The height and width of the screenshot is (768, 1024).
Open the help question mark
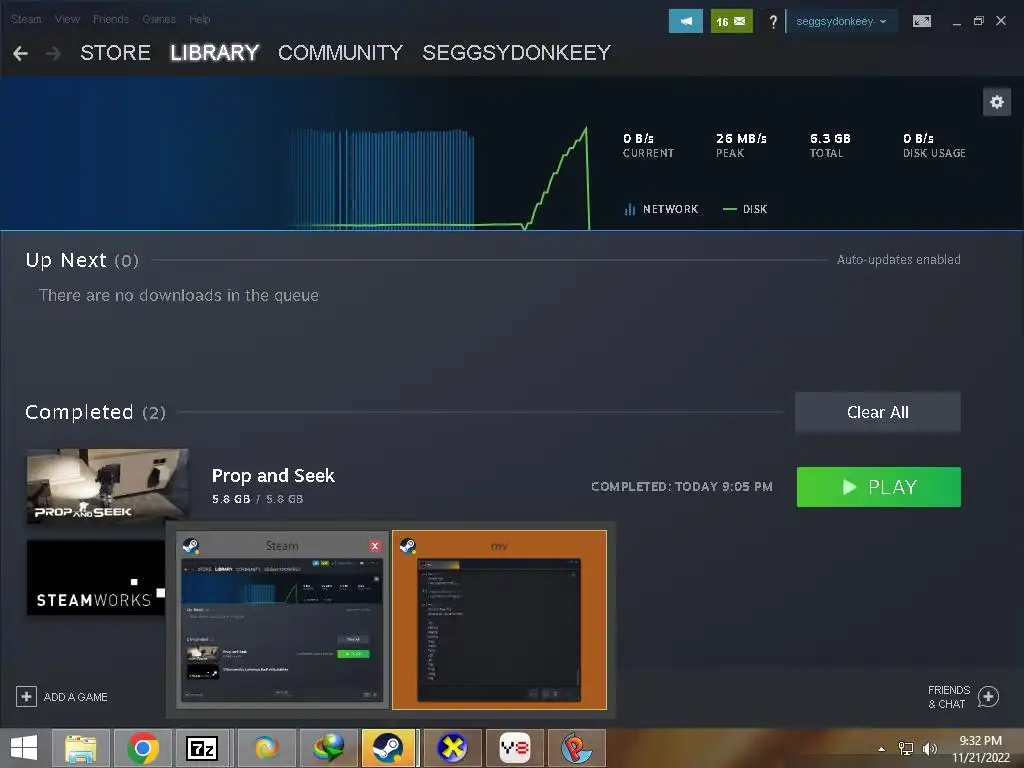[x=773, y=22]
